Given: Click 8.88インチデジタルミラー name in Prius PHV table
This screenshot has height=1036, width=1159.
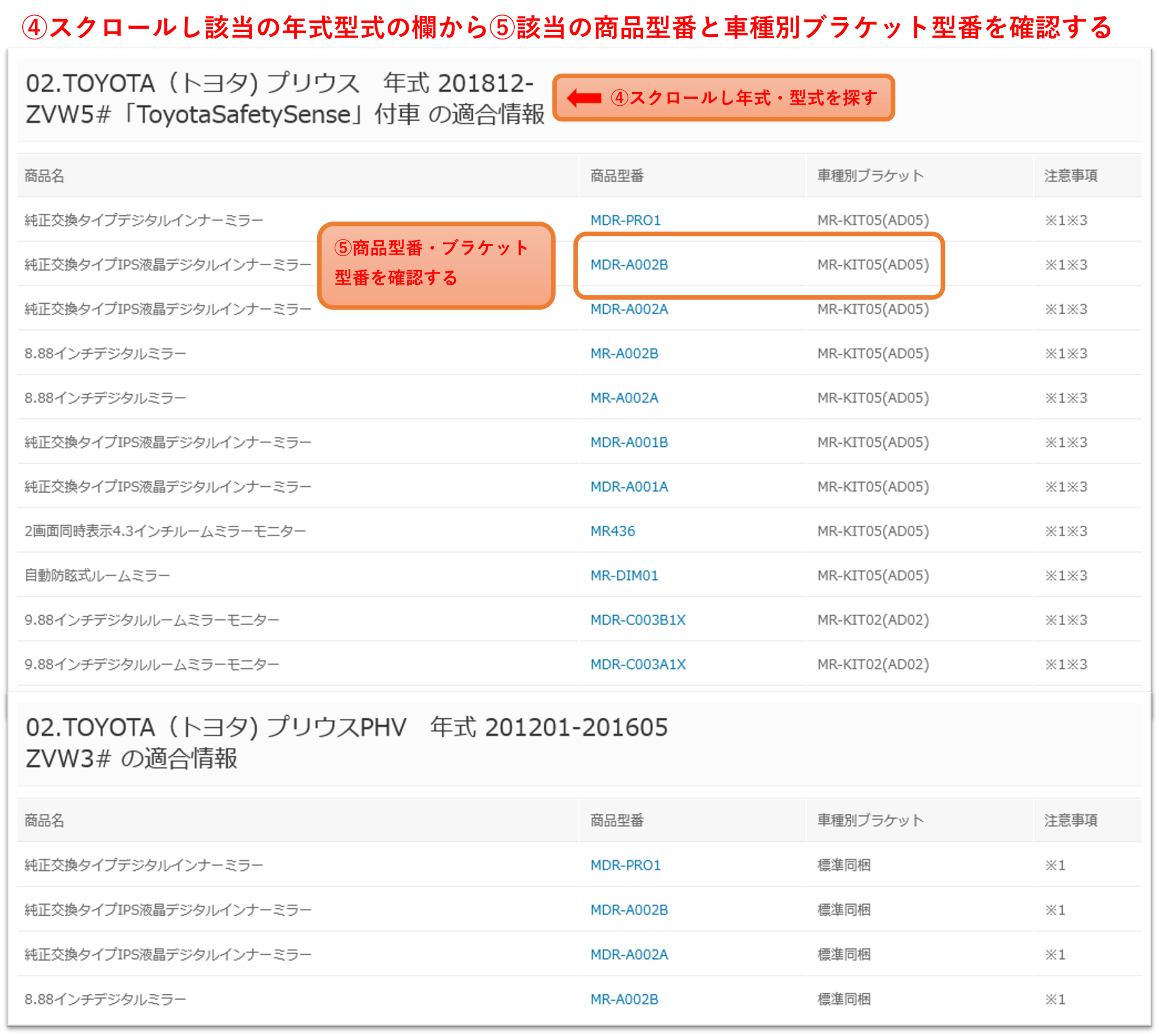Looking at the screenshot, I should point(105,999).
